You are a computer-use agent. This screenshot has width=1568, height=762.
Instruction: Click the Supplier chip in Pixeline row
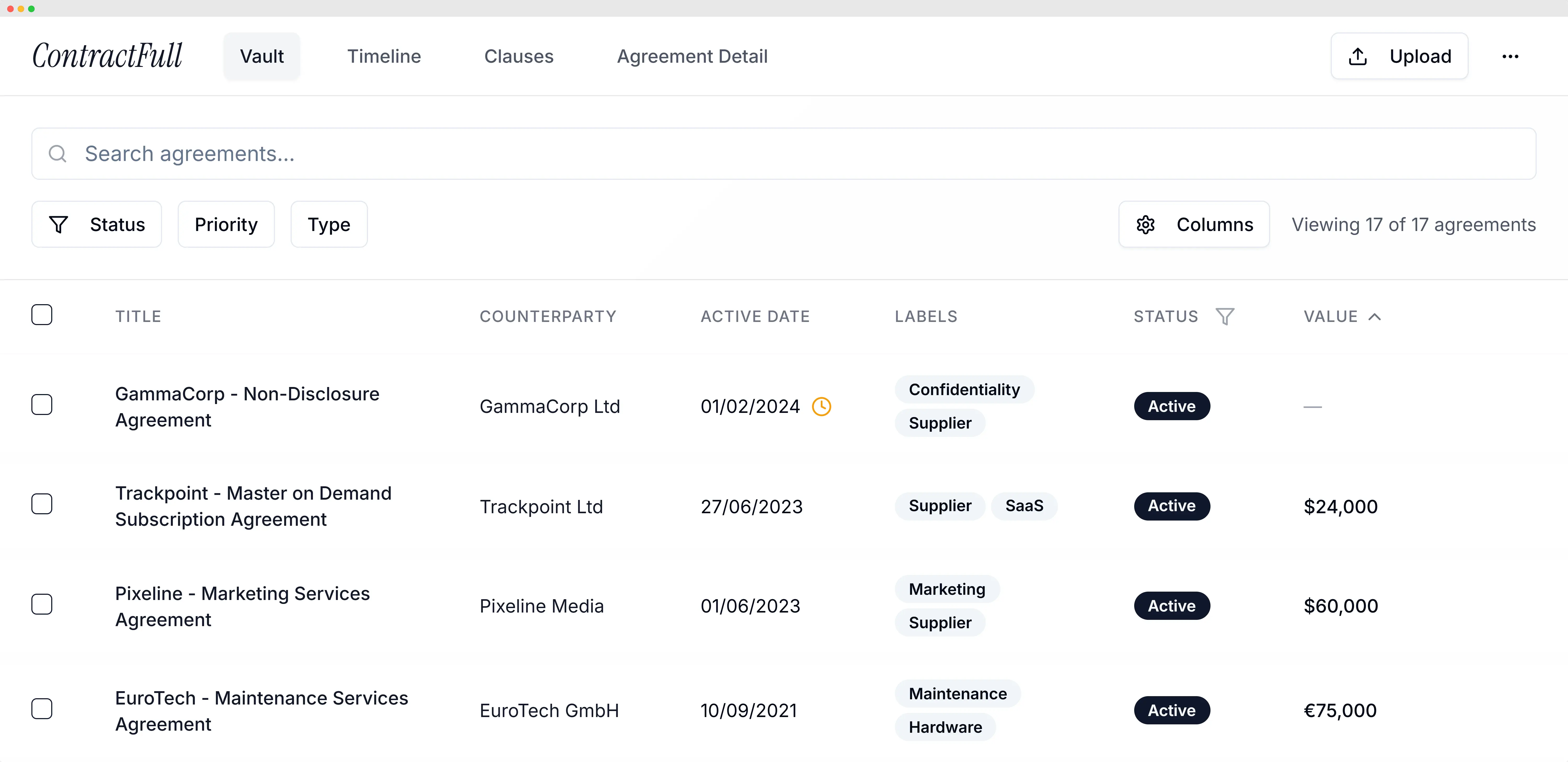(940, 623)
